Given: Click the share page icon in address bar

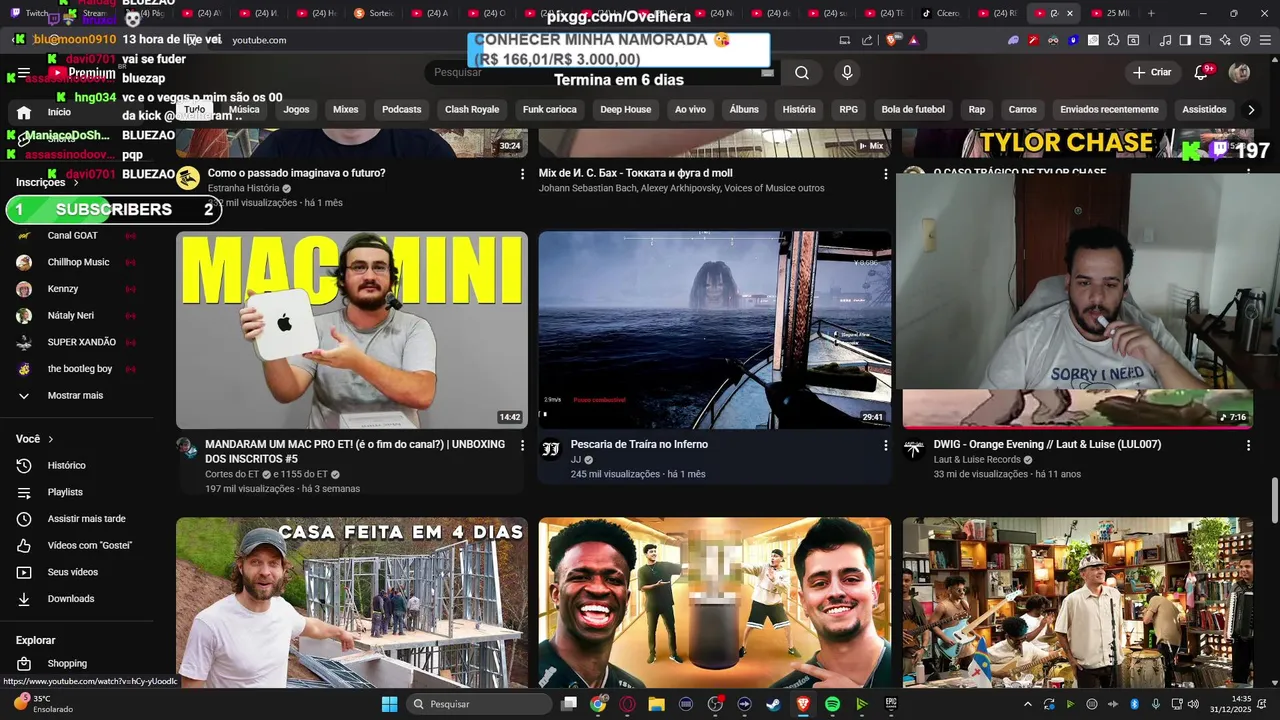Looking at the screenshot, I should (x=867, y=40).
